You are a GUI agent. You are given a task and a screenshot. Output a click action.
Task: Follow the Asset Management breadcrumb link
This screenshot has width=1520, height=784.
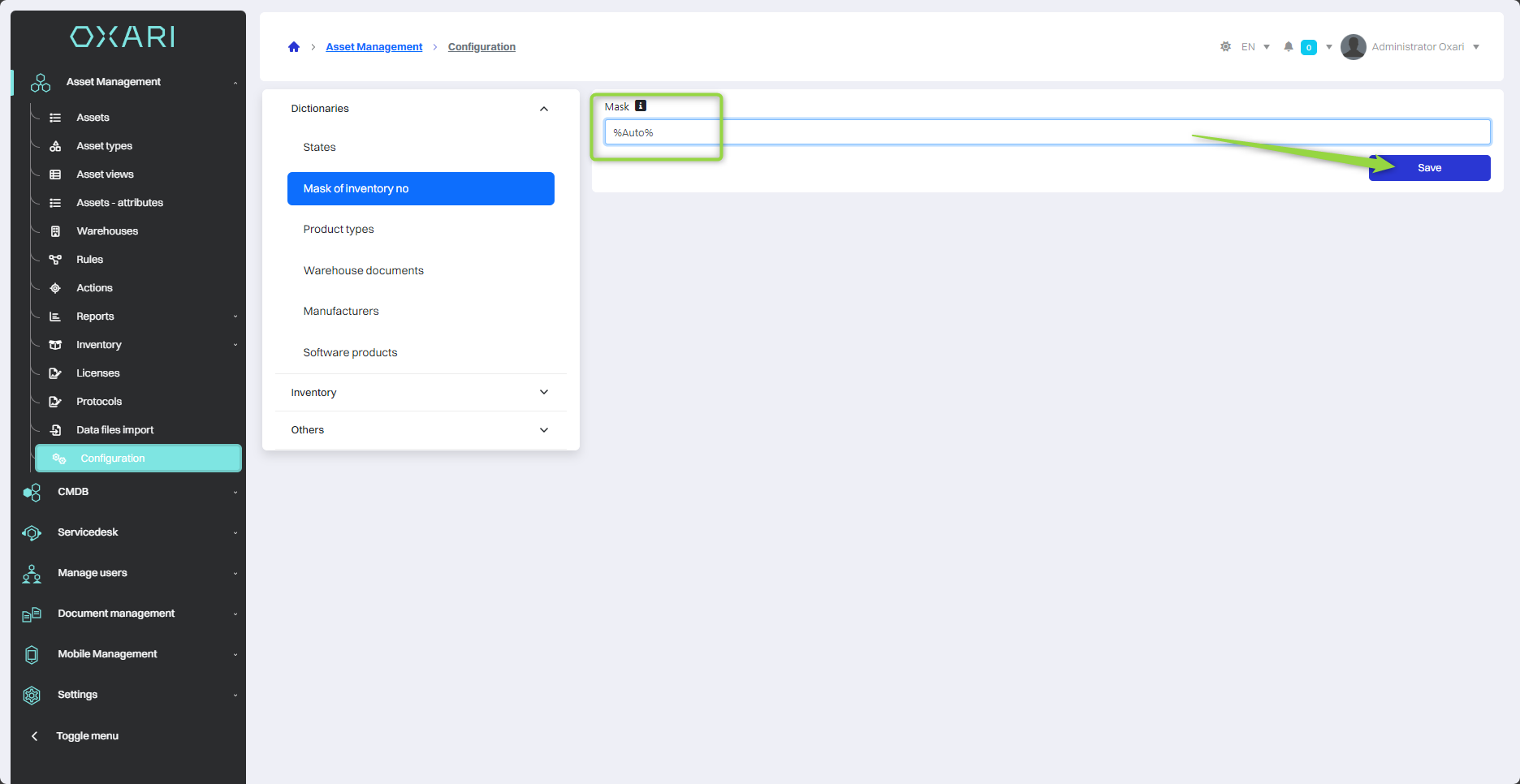[374, 47]
